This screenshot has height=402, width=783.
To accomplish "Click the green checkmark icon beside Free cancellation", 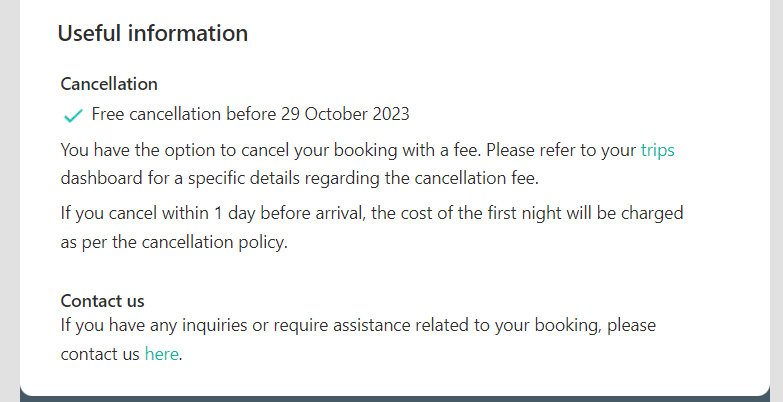I will (73, 116).
